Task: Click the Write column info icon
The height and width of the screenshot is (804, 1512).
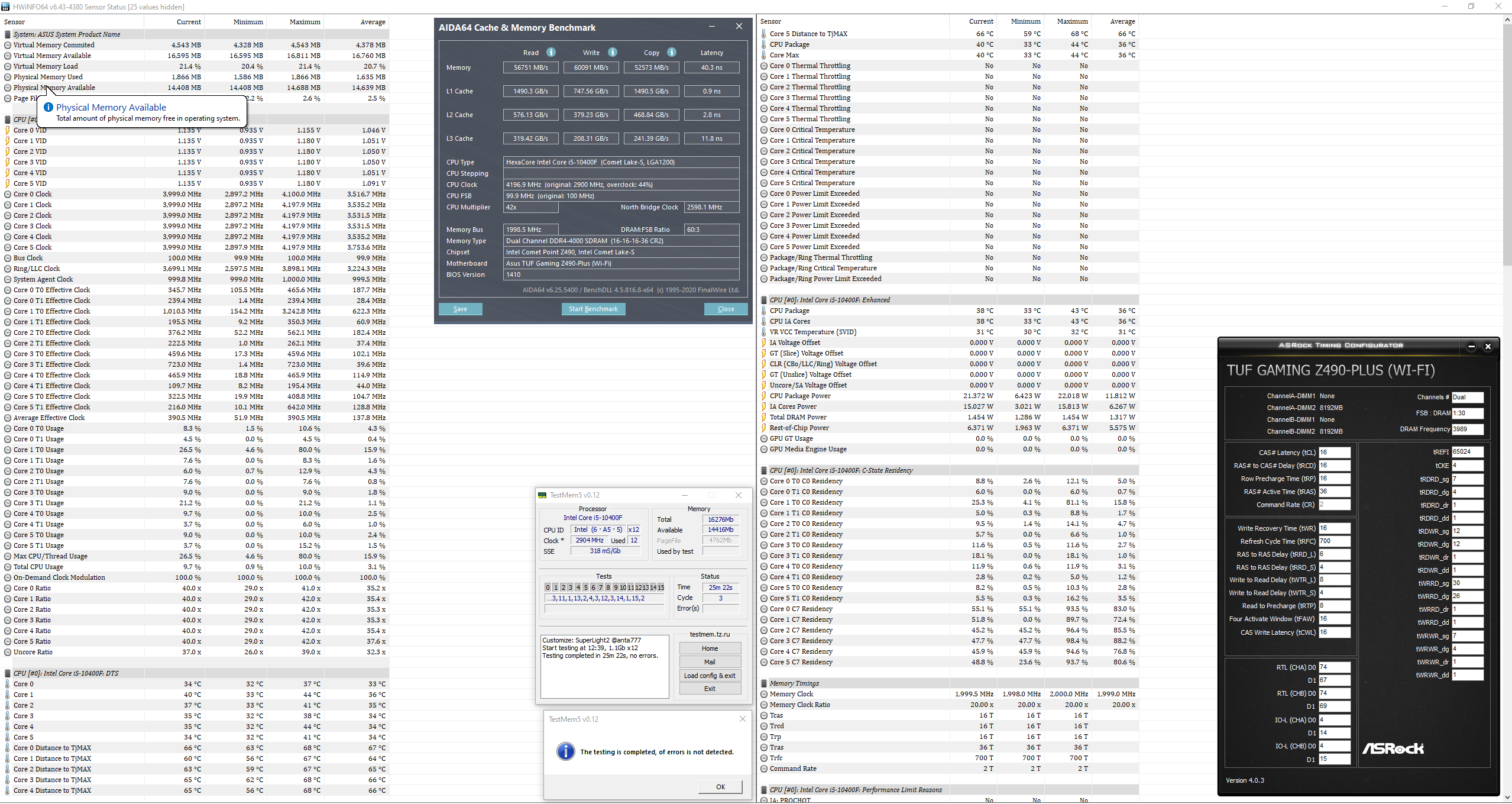Action: point(613,52)
